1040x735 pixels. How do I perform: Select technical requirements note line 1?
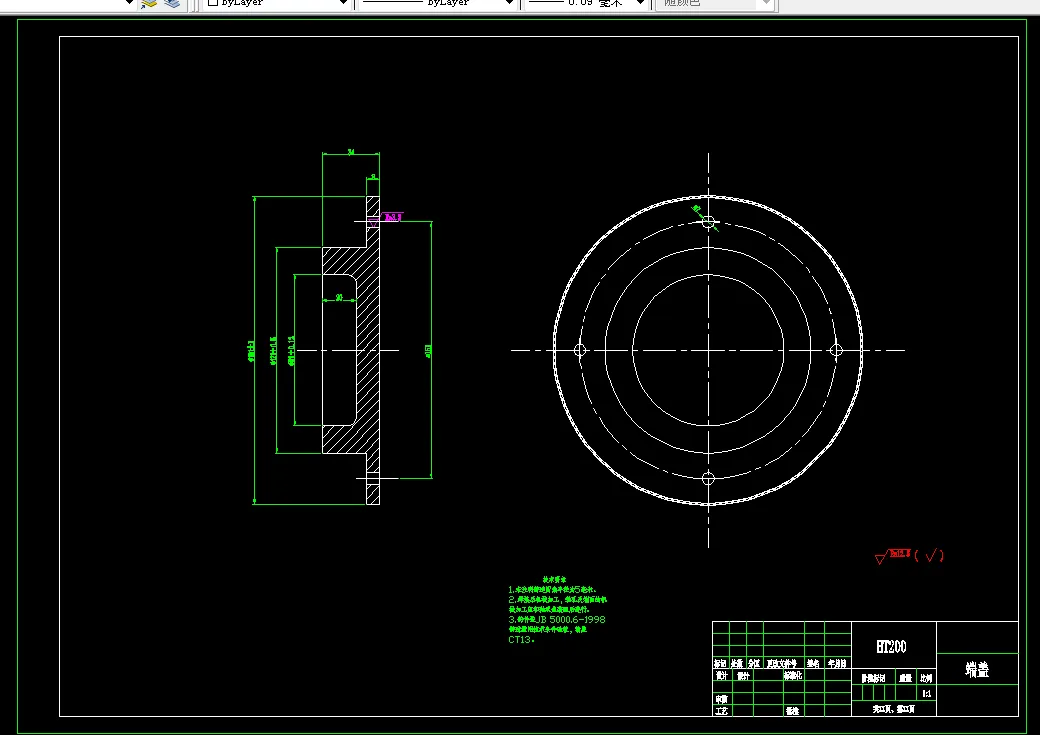(x=552, y=589)
